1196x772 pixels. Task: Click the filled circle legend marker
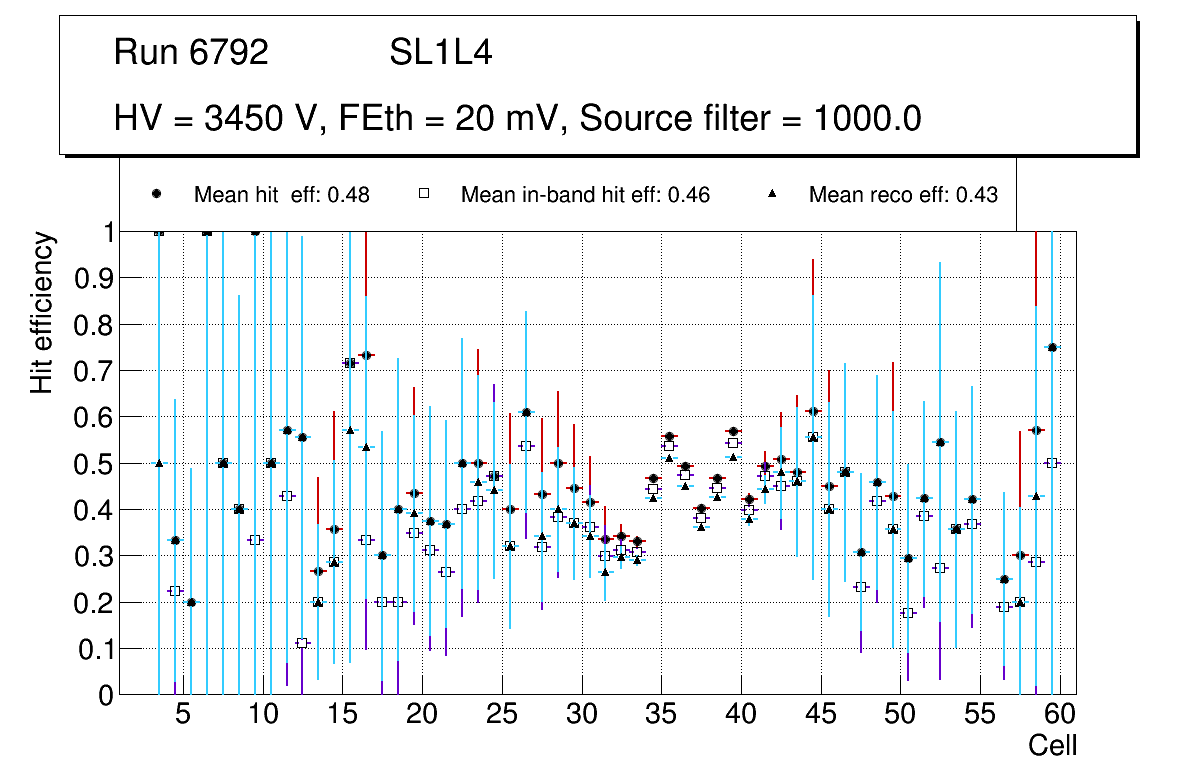coord(157,195)
